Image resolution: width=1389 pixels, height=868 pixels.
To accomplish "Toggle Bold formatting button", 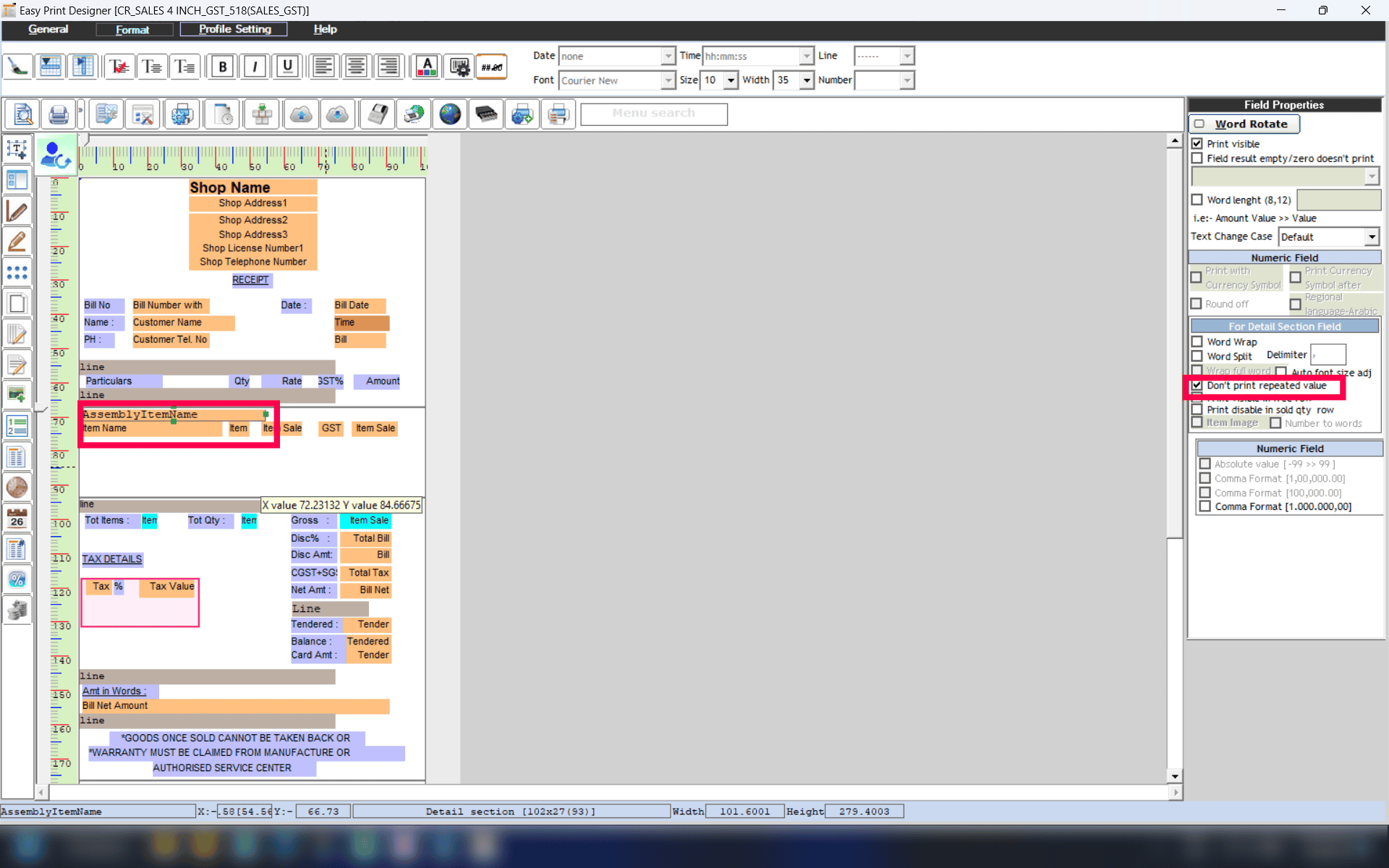I will [x=222, y=67].
